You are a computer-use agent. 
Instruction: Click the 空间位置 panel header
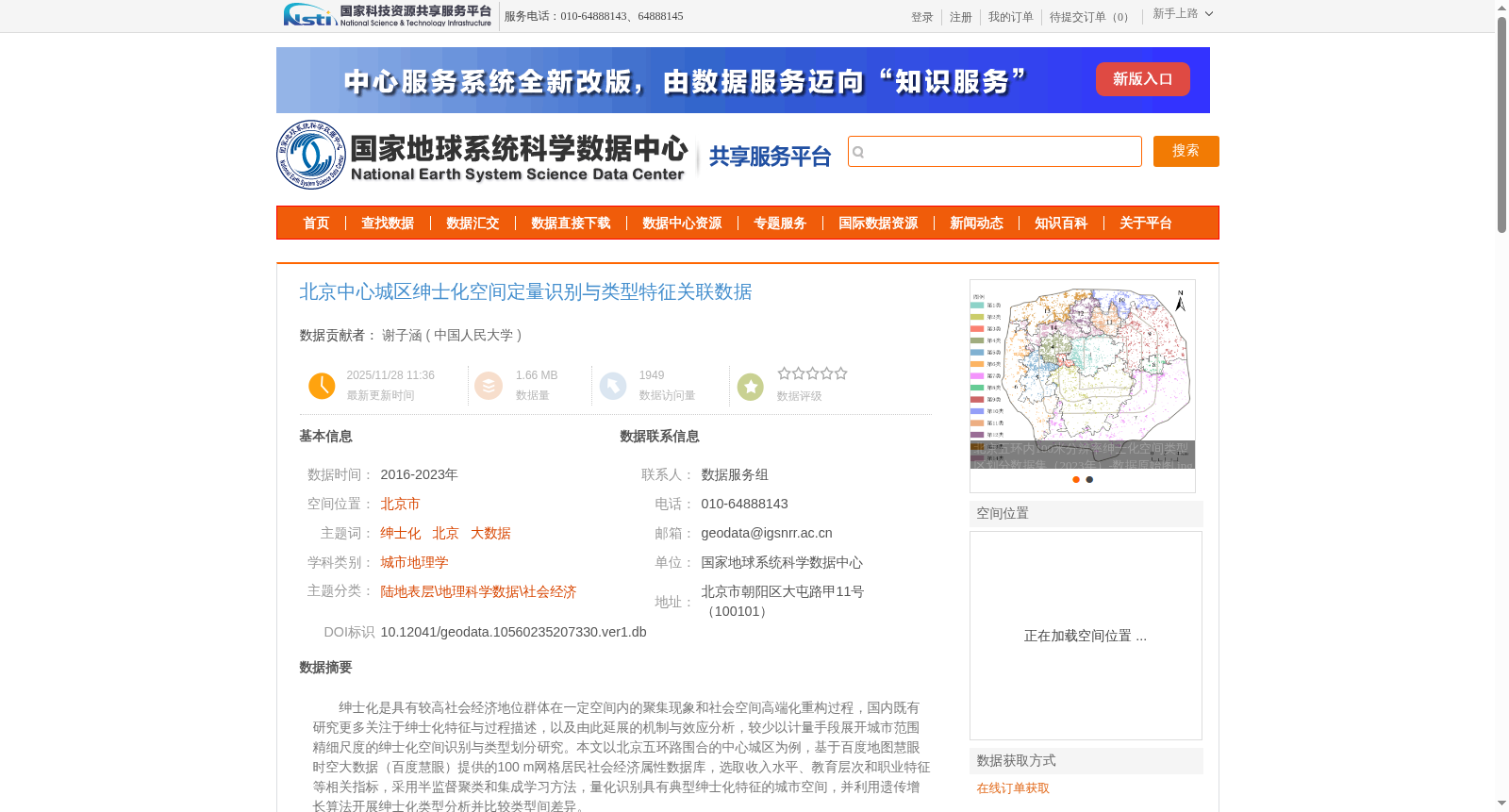click(1086, 514)
